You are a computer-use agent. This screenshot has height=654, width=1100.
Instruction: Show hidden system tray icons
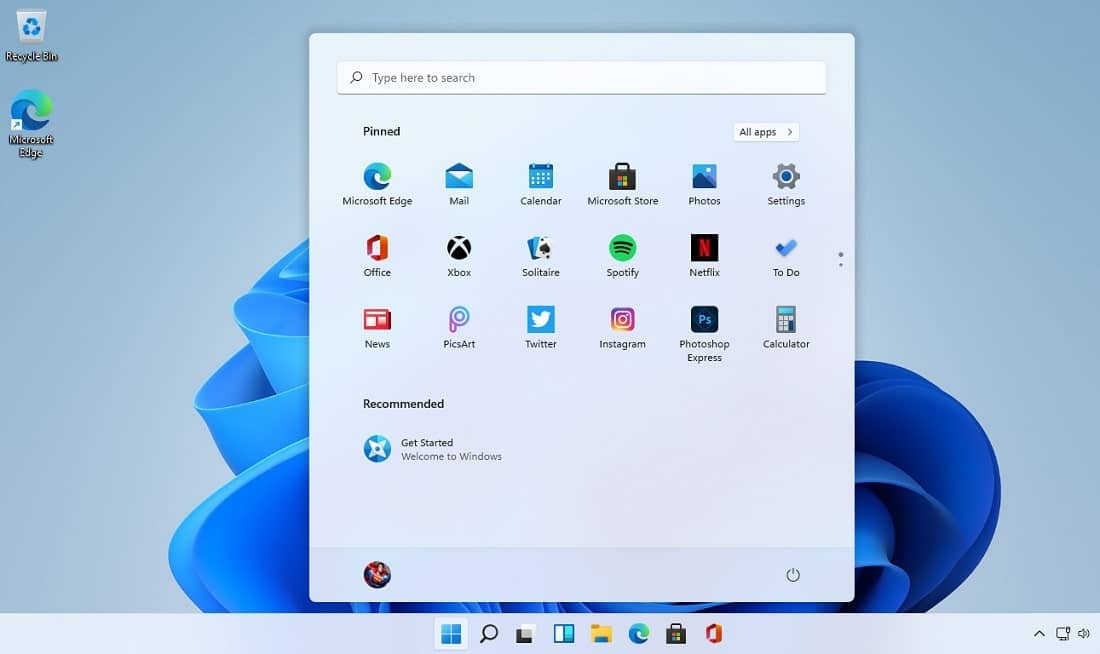coord(1039,634)
